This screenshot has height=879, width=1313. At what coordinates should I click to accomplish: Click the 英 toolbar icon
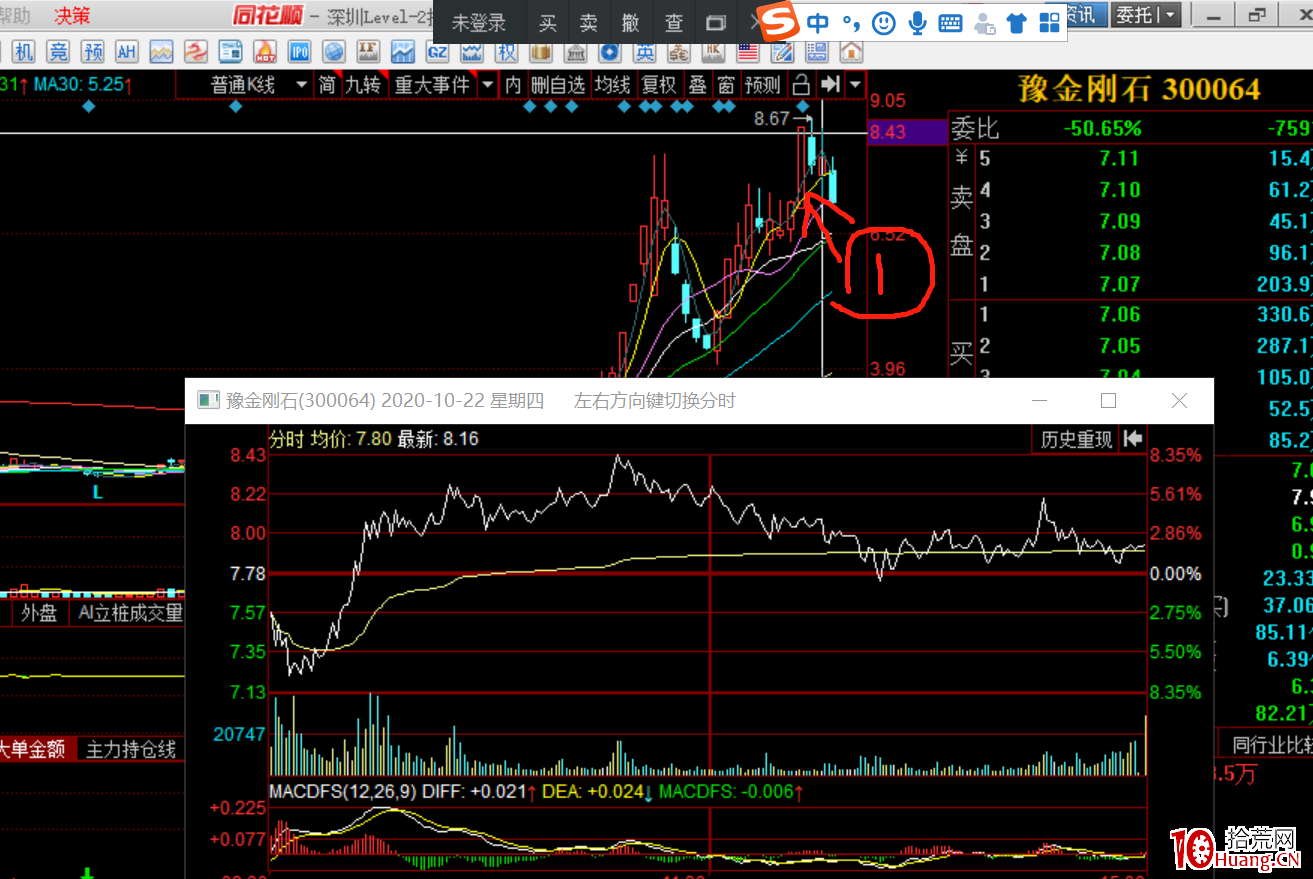(645, 52)
